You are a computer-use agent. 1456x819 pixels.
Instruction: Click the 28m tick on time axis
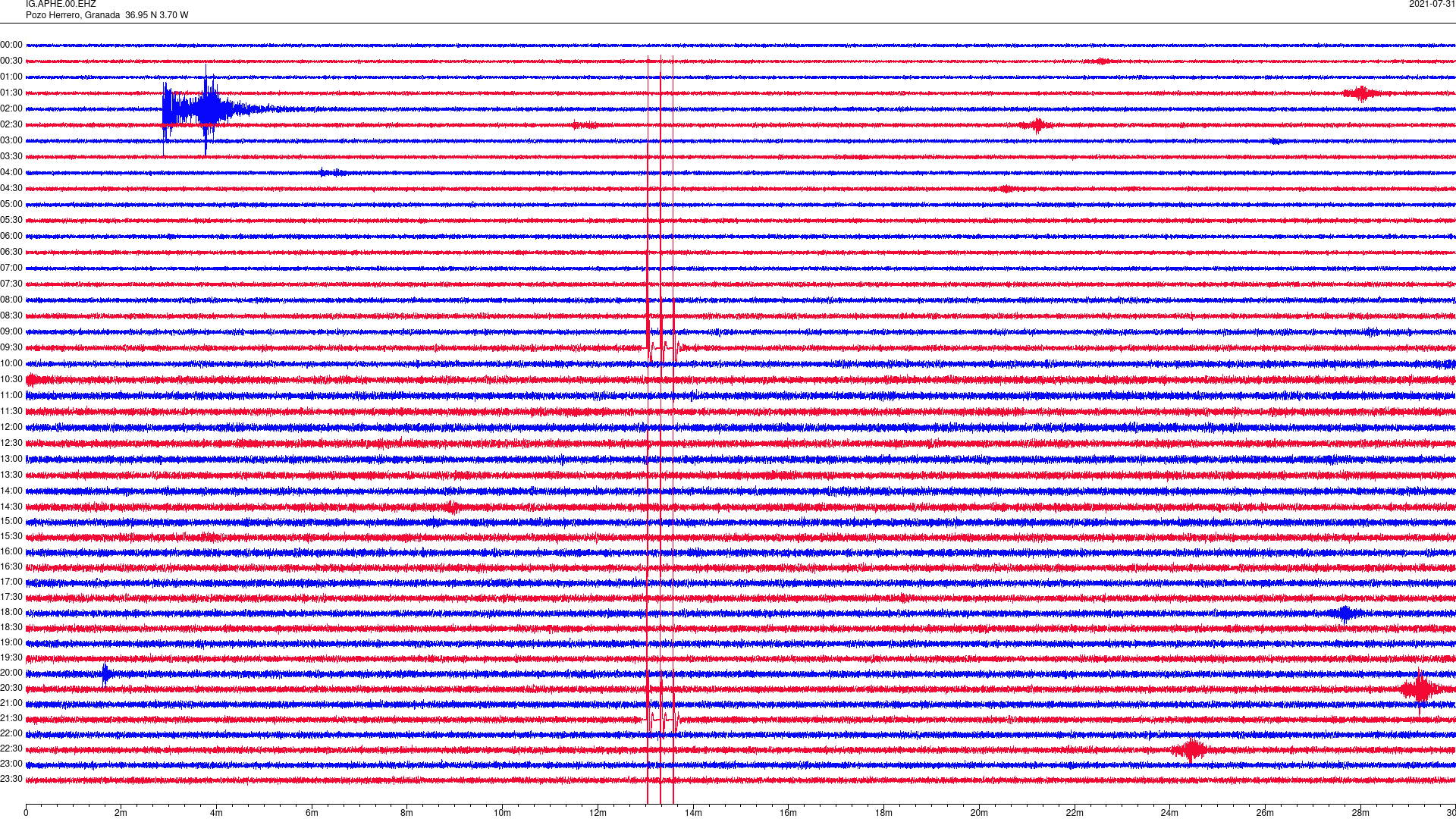click(x=1360, y=813)
